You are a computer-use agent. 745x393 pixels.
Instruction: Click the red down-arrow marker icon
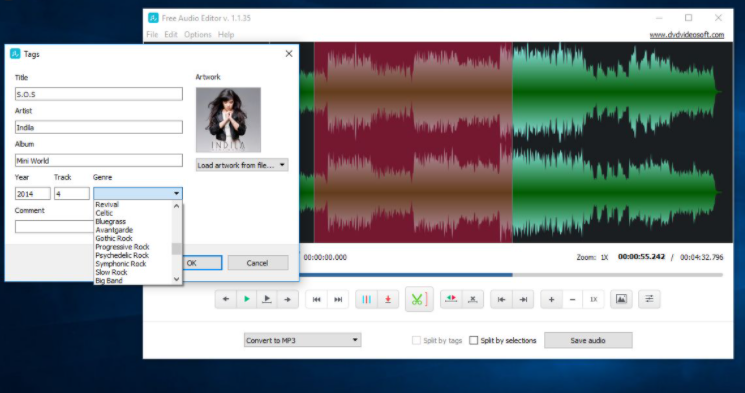point(388,299)
